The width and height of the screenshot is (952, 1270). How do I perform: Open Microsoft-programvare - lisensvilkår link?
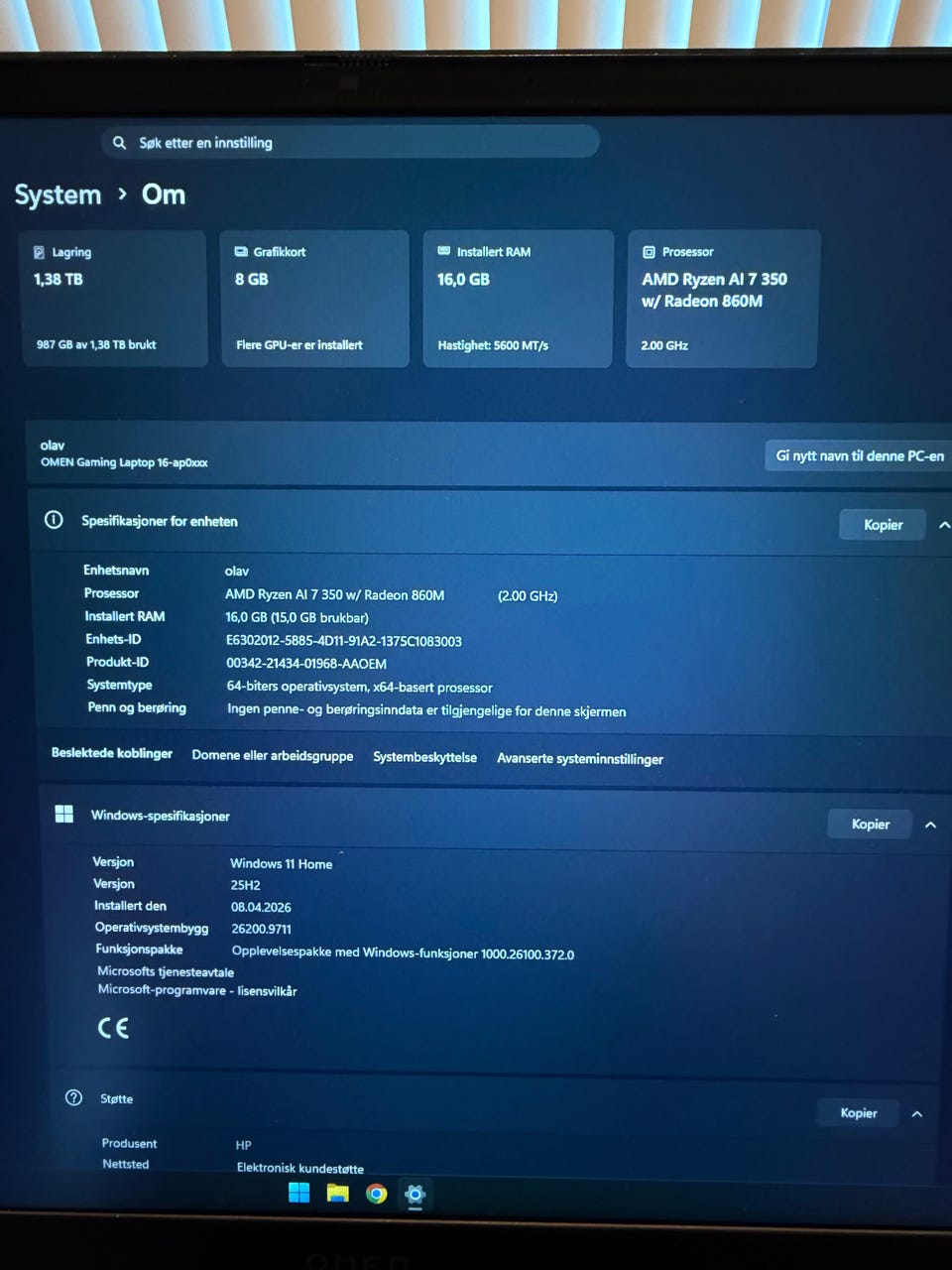tap(197, 990)
